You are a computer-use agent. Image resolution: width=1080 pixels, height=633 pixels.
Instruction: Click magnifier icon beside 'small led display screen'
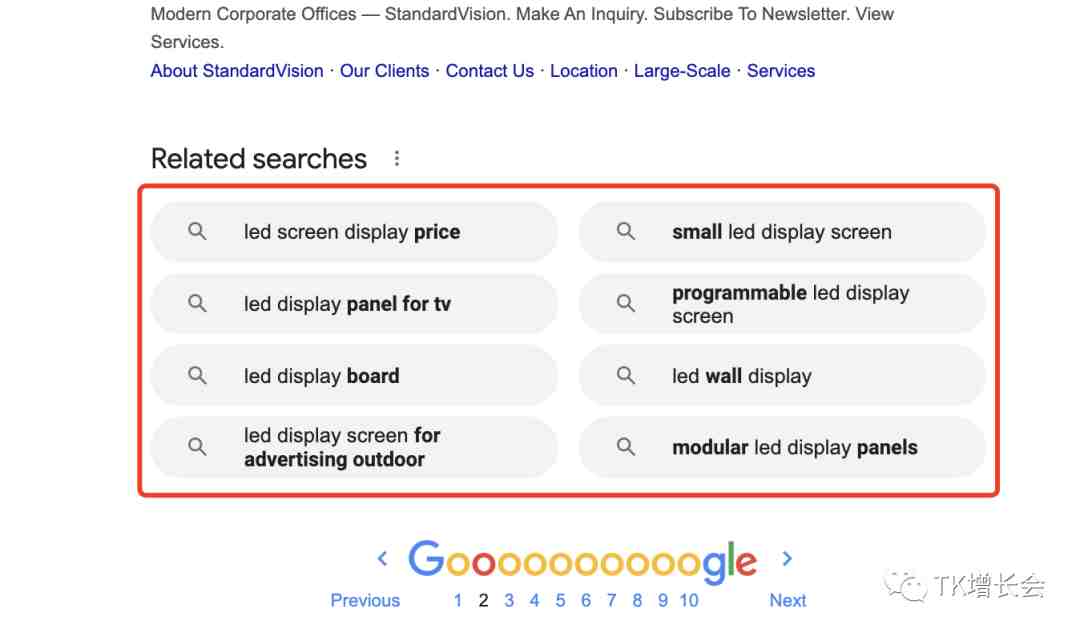coord(626,232)
